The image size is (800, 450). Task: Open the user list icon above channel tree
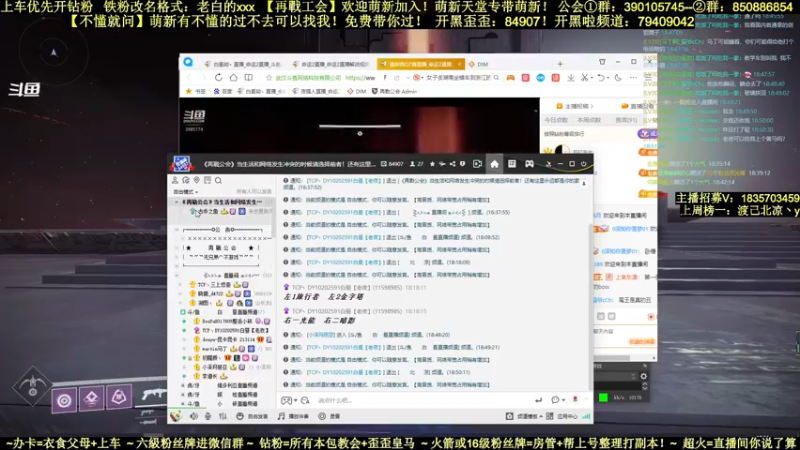click(x=175, y=180)
